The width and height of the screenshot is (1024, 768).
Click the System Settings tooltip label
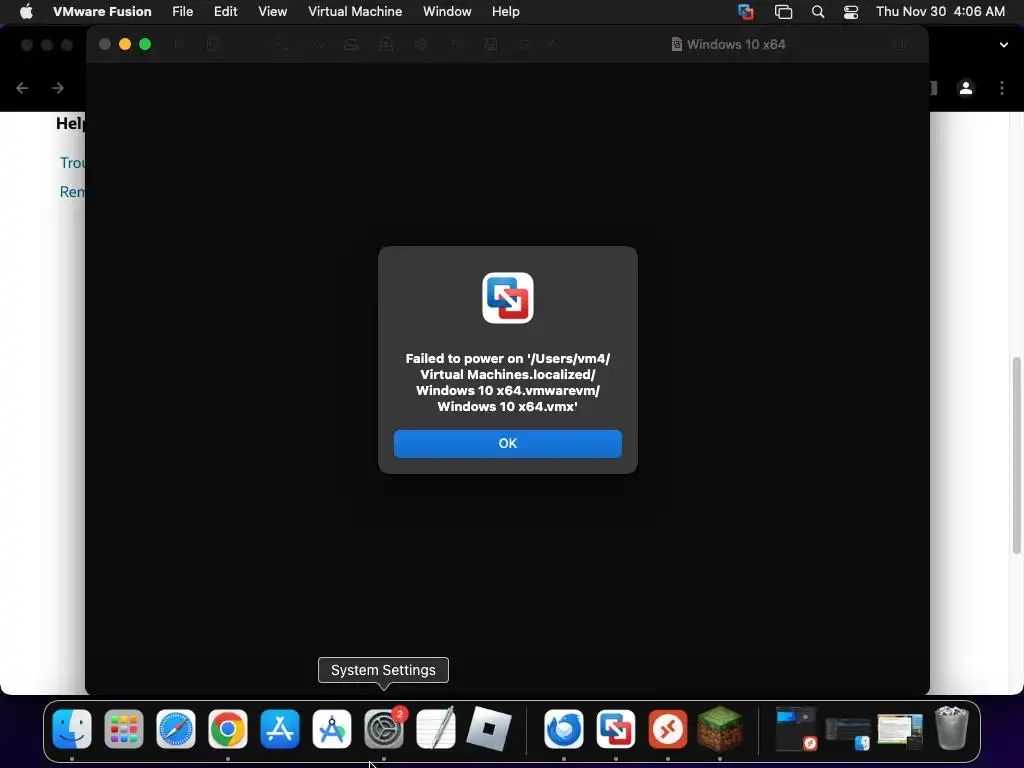(383, 670)
